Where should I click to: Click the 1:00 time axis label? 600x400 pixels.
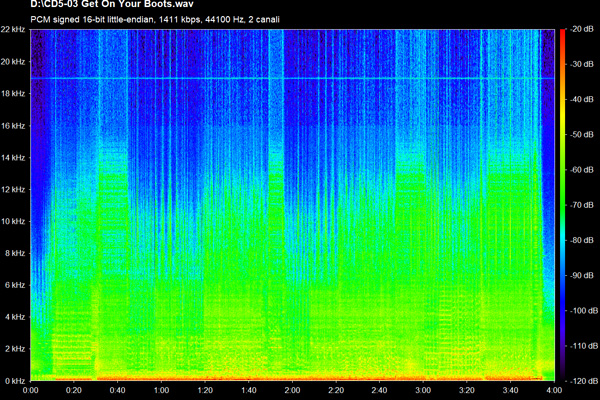[x=160, y=391]
